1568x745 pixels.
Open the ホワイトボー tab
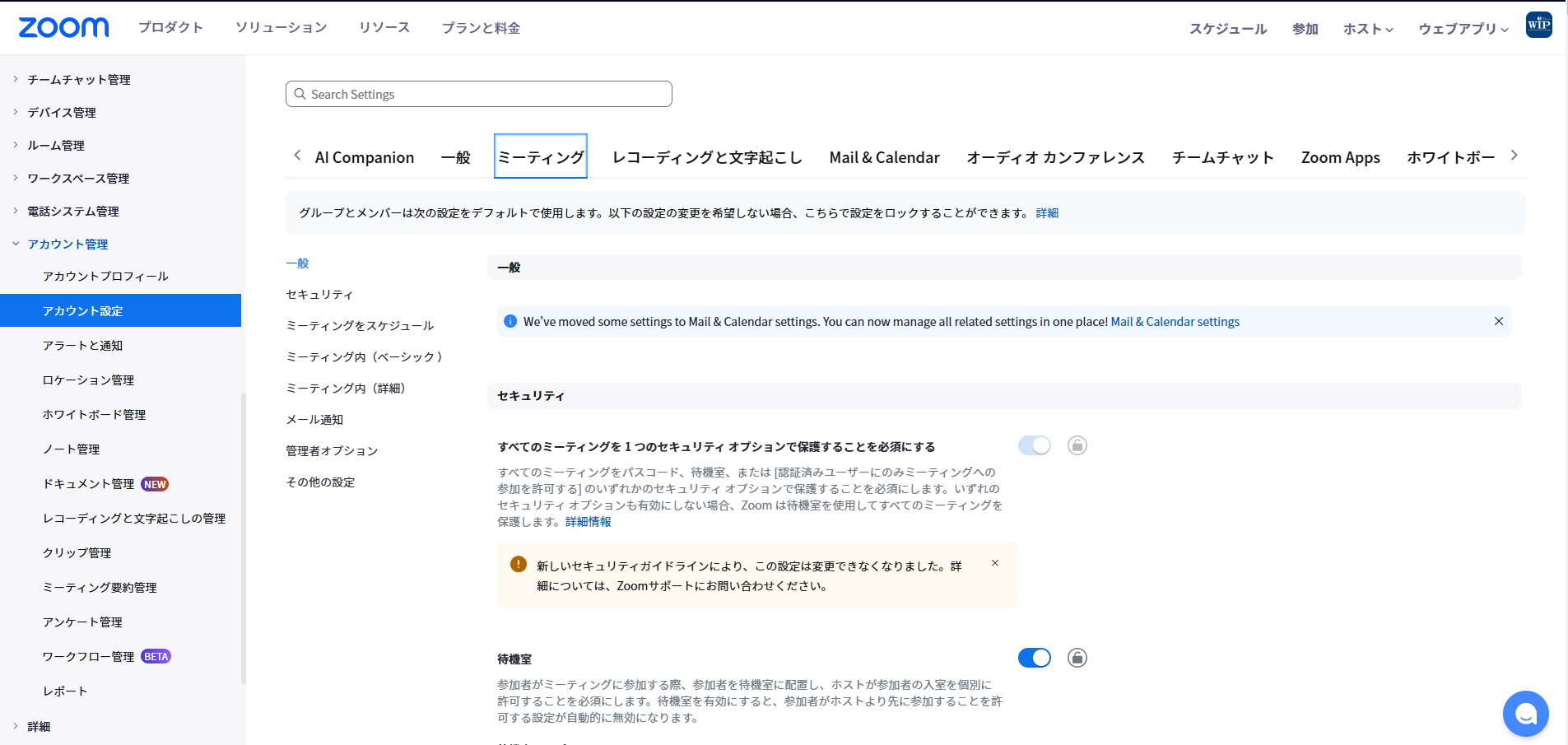1450,157
